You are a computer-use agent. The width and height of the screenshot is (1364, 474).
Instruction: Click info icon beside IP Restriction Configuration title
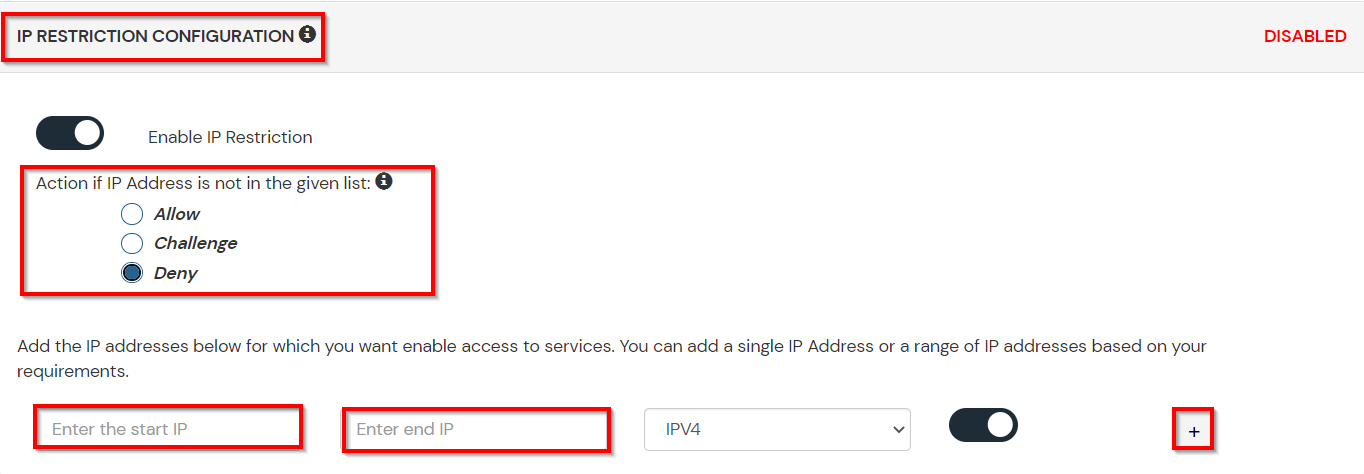[307, 35]
